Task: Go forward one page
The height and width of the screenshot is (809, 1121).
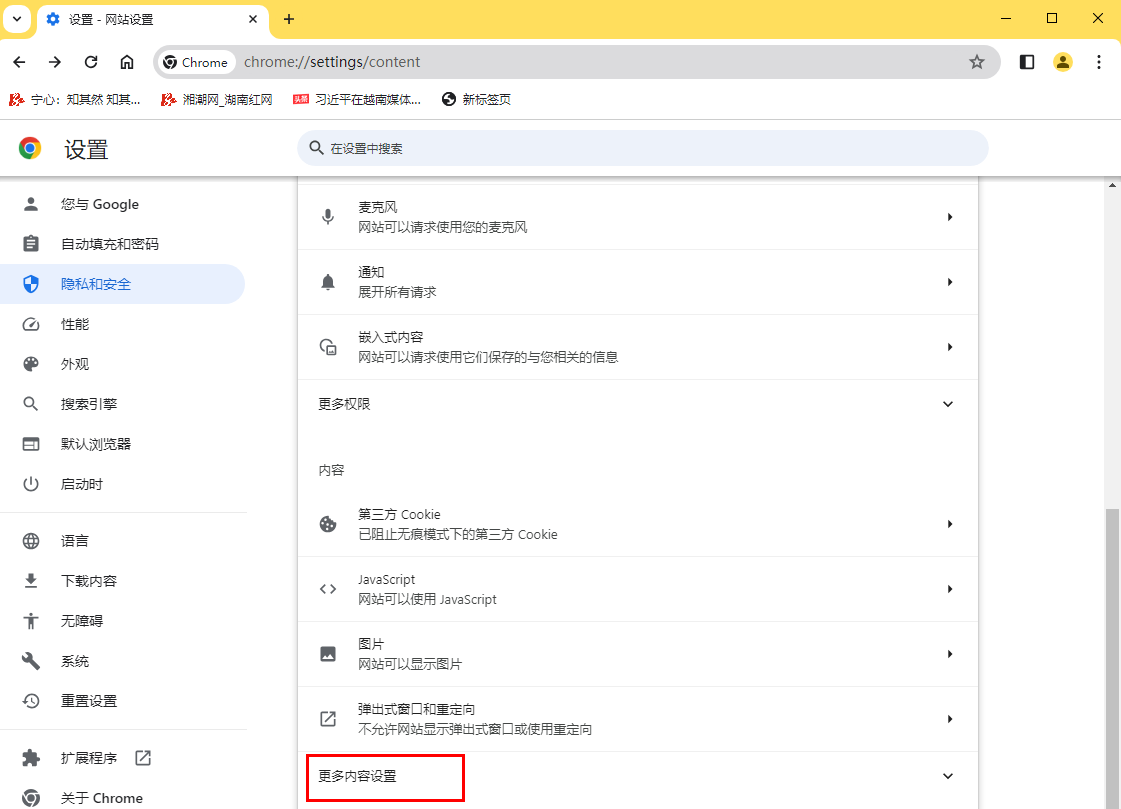Action: 55,62
